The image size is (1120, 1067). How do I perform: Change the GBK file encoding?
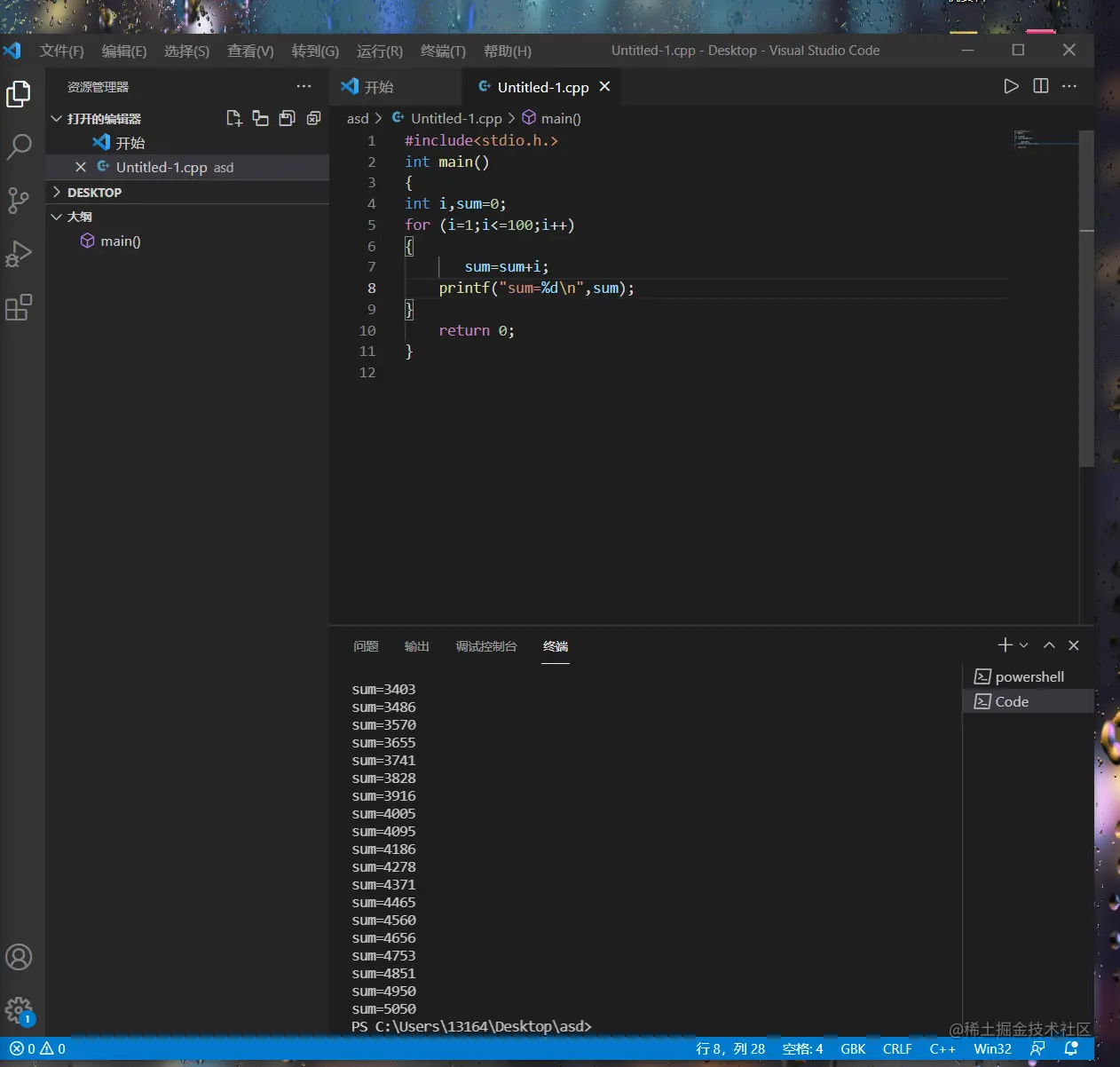853,1048
